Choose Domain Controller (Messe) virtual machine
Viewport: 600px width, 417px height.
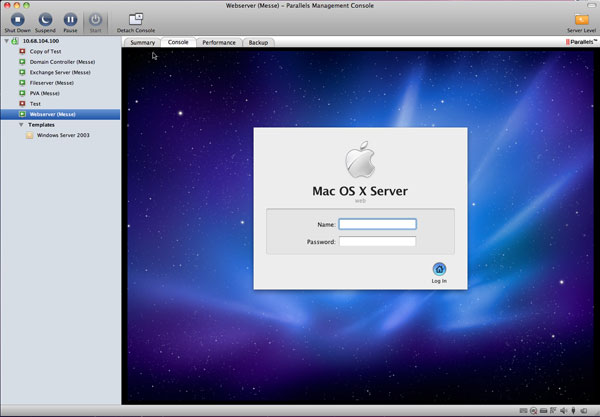[60, 61]
